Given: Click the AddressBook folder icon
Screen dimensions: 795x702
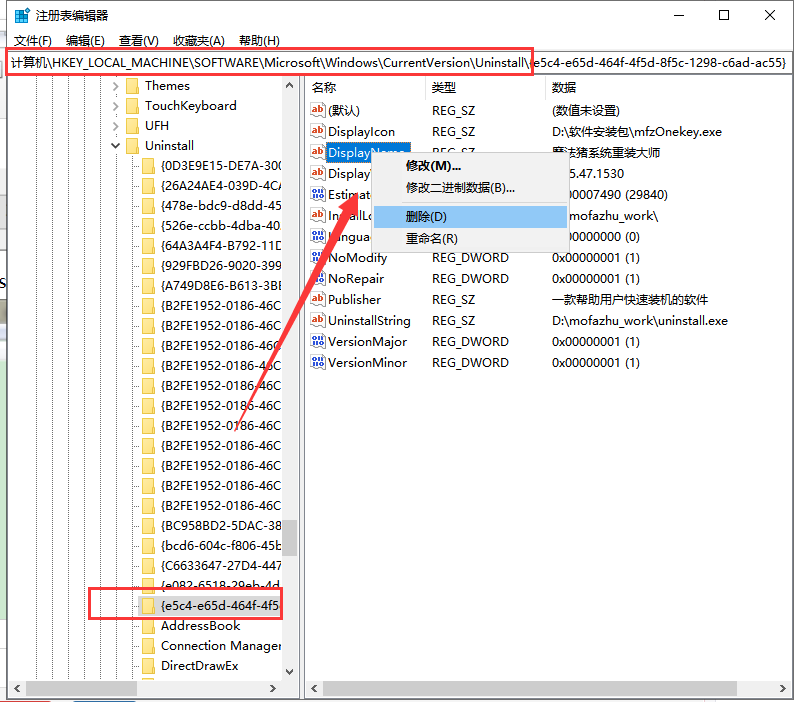Looking at the screenshot, I should point(148,626).
